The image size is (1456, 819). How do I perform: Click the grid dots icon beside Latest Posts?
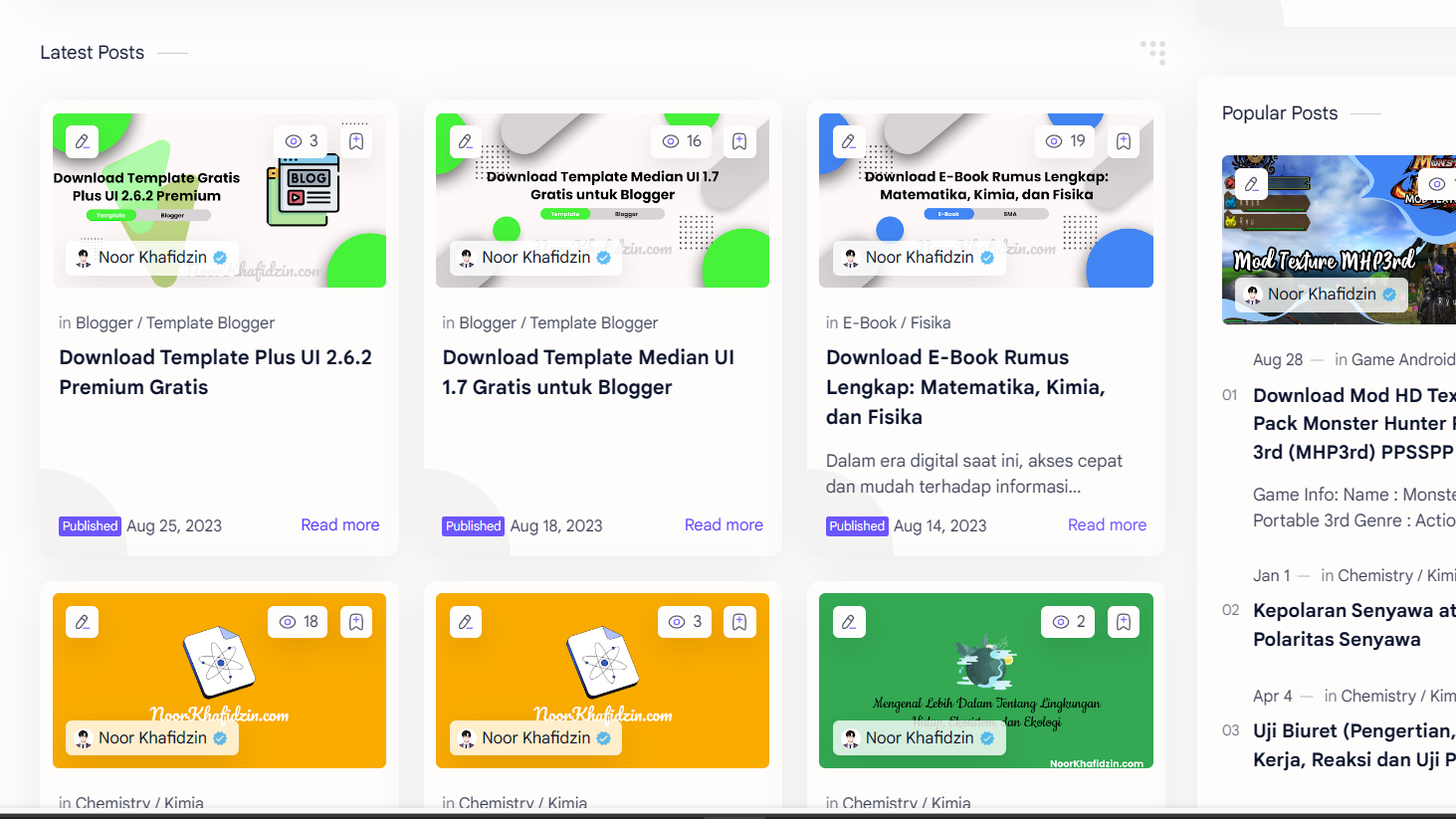tap(1152, 52)
